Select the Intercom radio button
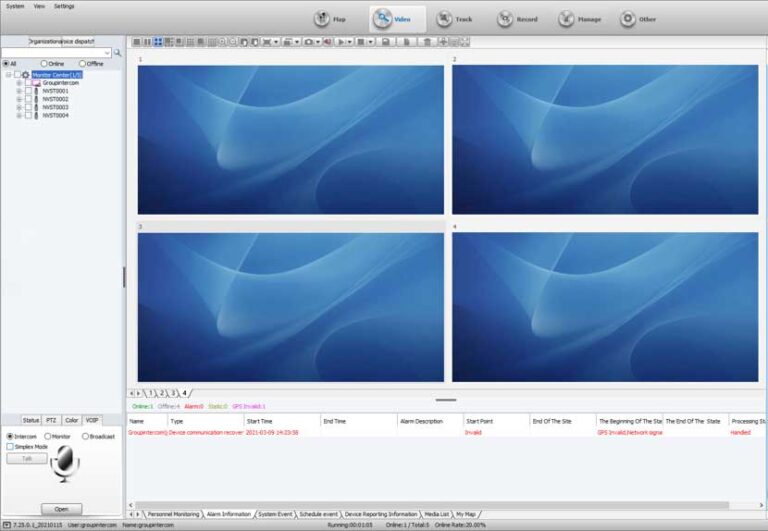The height and width of the screenshot is (531, 768). (10, 436)
